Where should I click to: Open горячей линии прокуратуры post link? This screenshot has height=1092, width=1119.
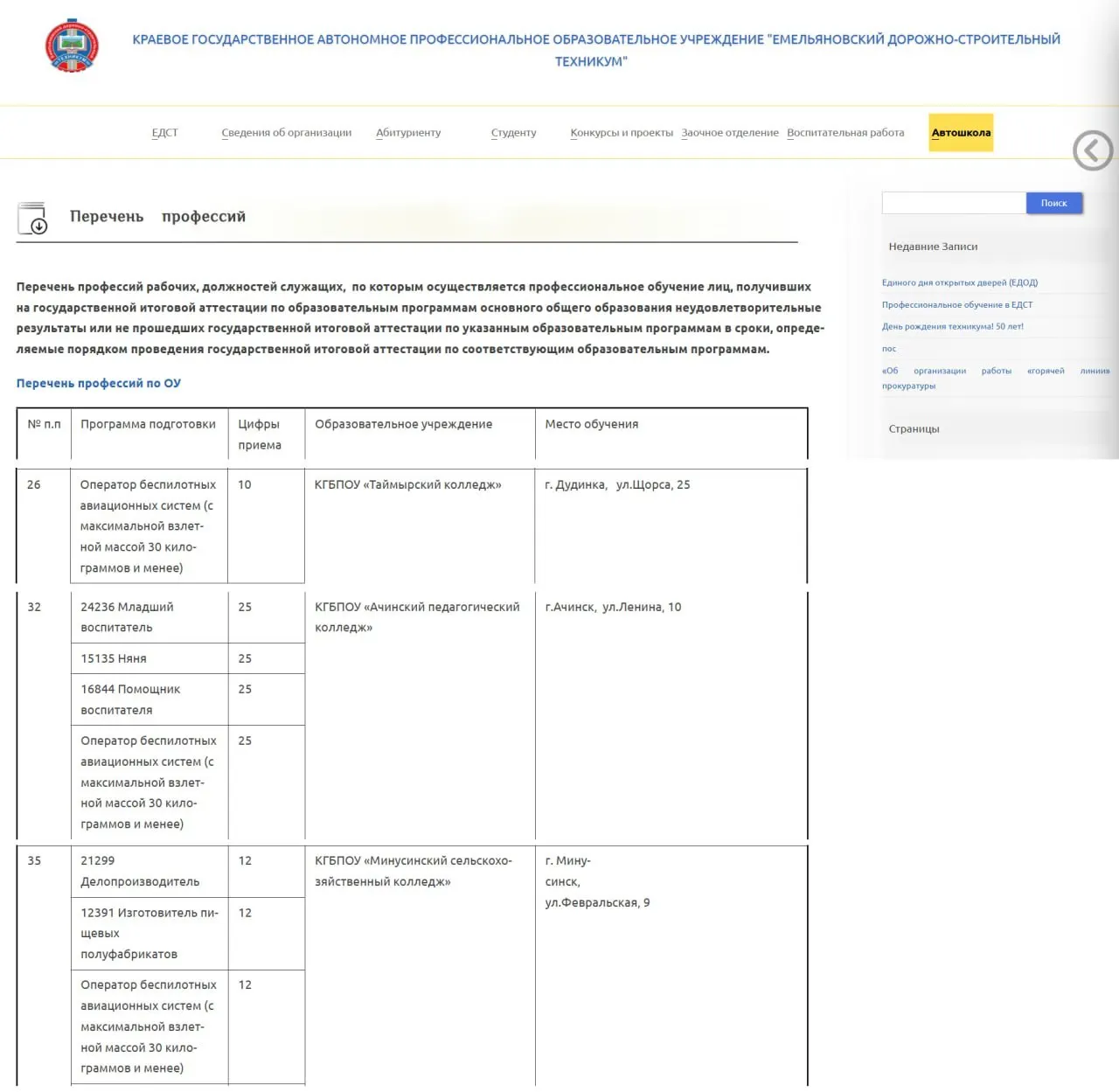click(x=996, y=378)
